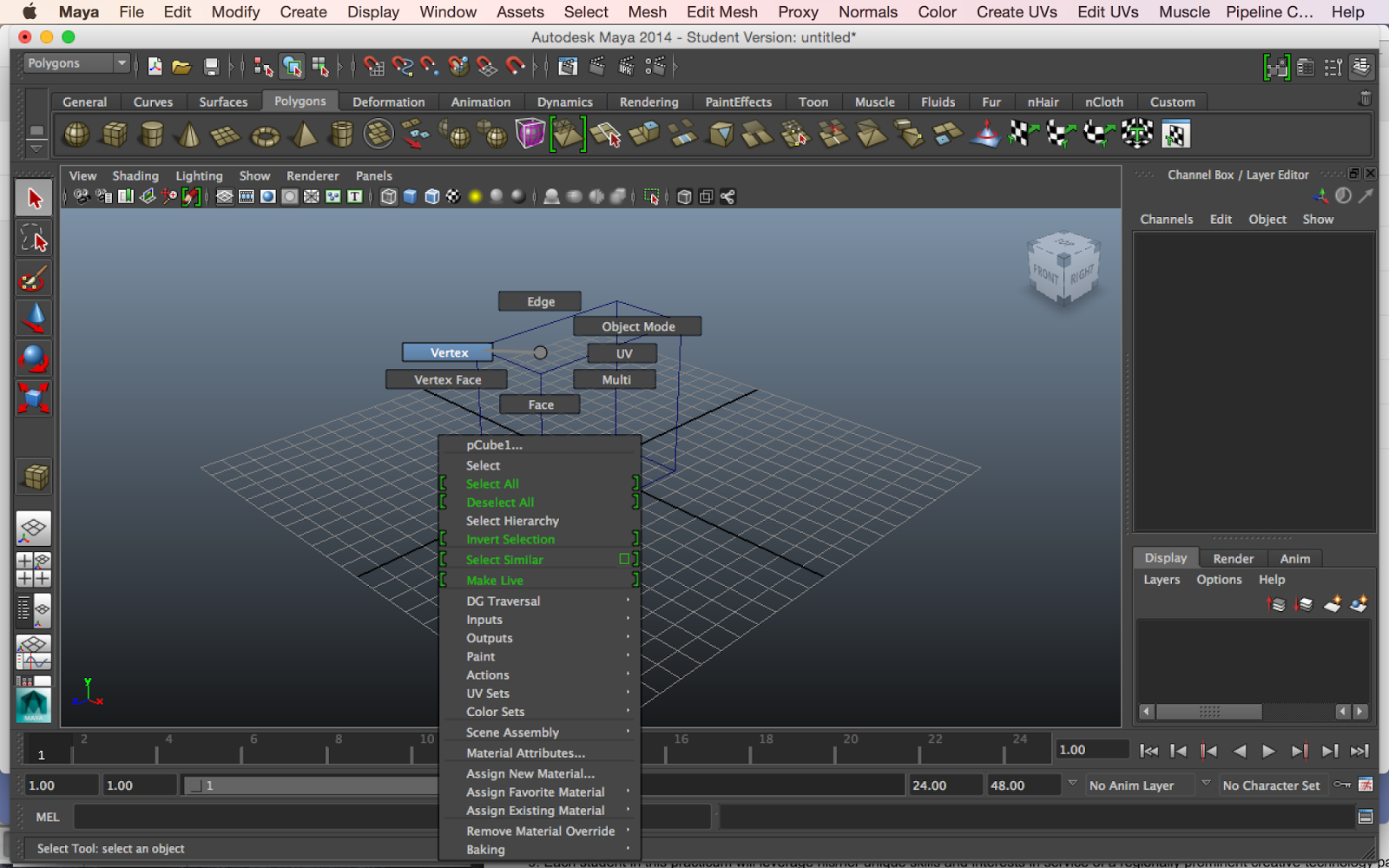The height and width of the screenshot is (868, 1389).
Task: Switch to the Deformation shelf tab
Action: point(388,102)
